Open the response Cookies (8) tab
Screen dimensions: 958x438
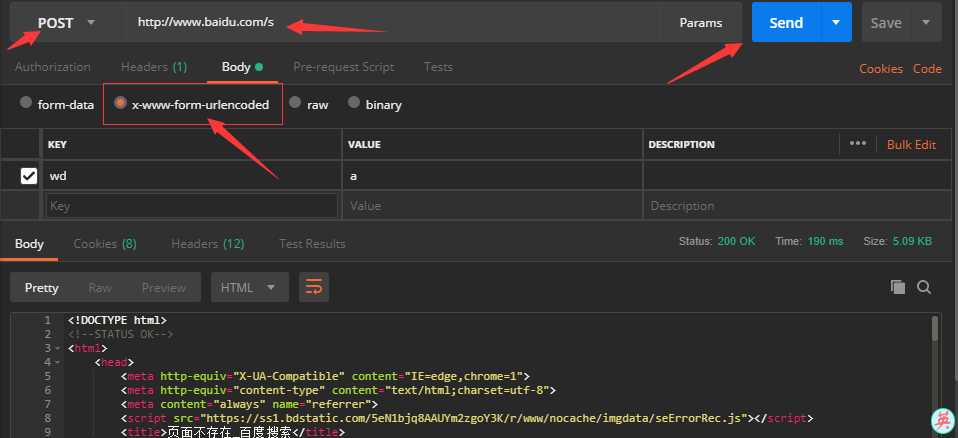[x=105, y=244]
